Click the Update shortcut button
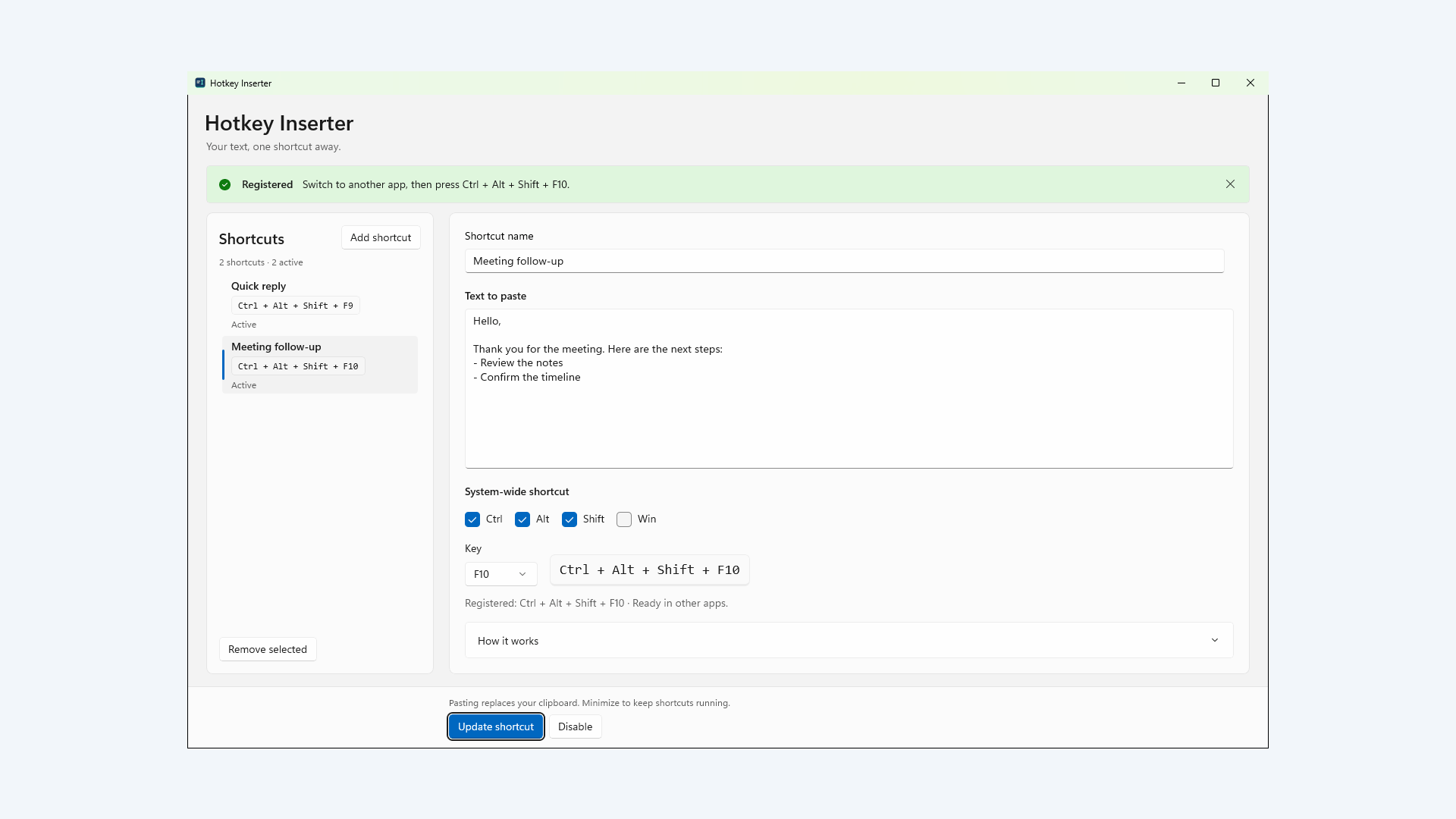The width and height of the screenshot is (1456, 819). coord(496,726)
